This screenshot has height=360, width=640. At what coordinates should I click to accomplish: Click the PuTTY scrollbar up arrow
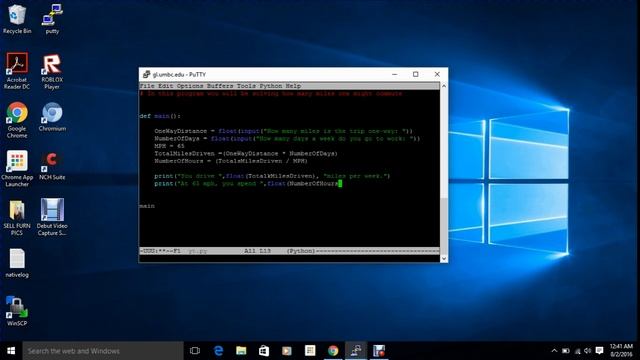click(444, 86)
